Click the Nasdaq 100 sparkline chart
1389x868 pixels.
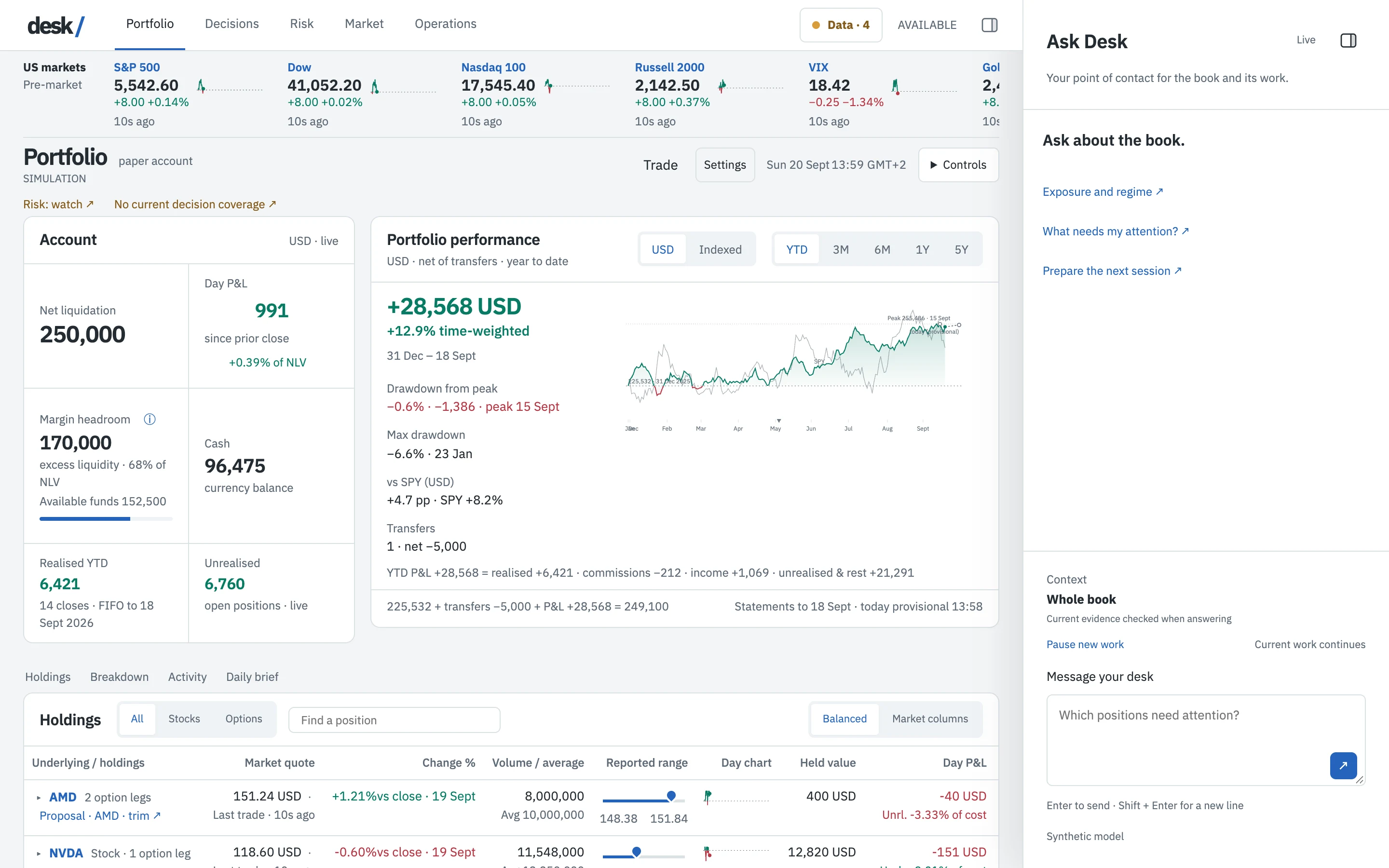(577, 87)
